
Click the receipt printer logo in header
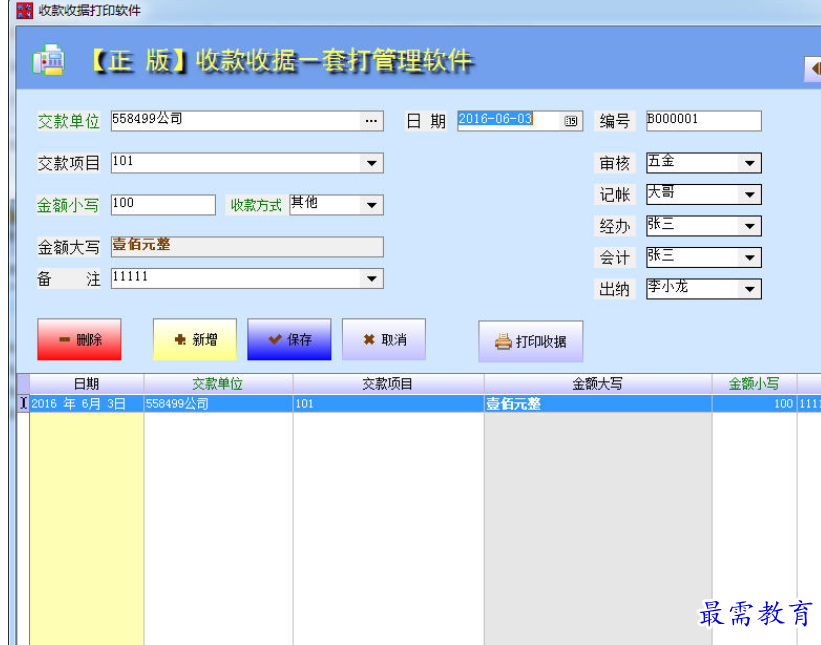[x=48, y=61]
